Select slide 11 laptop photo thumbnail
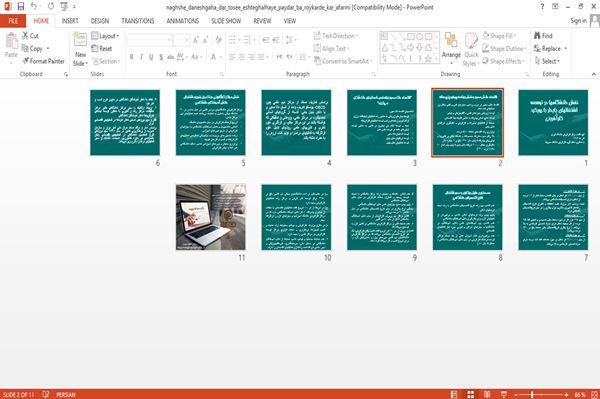The width and height of the screenshot is (600, 399). [x=210, y=217]
